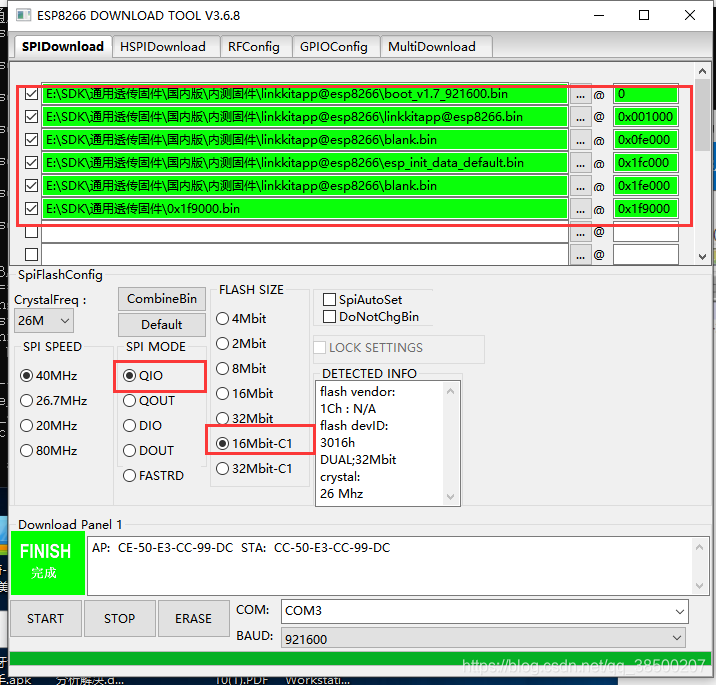Browse file for the 0x1f9000.bin row
Image resolution: width=716 pixels, height=685 pixels.
tap(580, 209)
